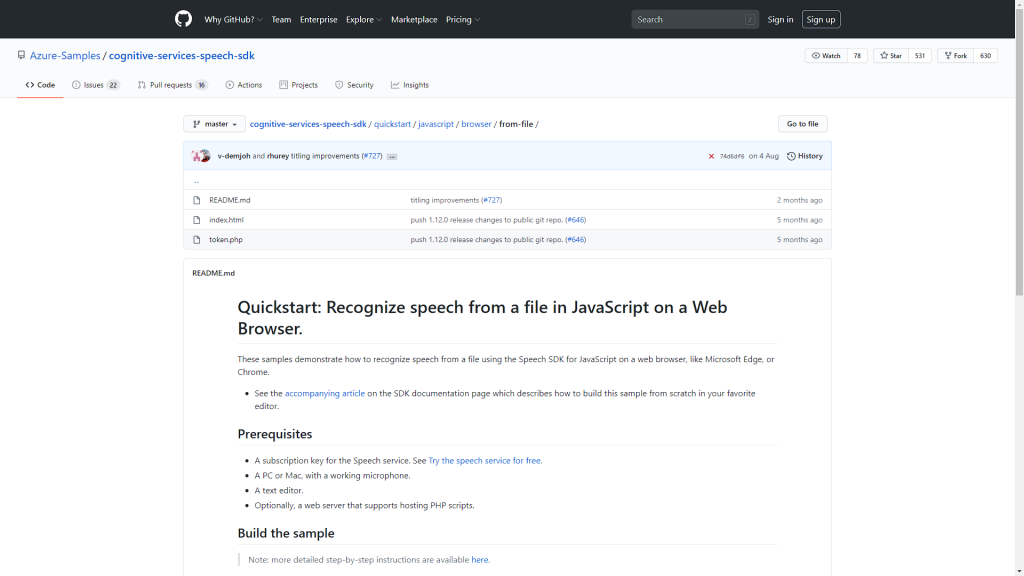Click the failed status X icon
Image resolution: width=1024 pixels, height=576 pixels.
click(711, 156)
